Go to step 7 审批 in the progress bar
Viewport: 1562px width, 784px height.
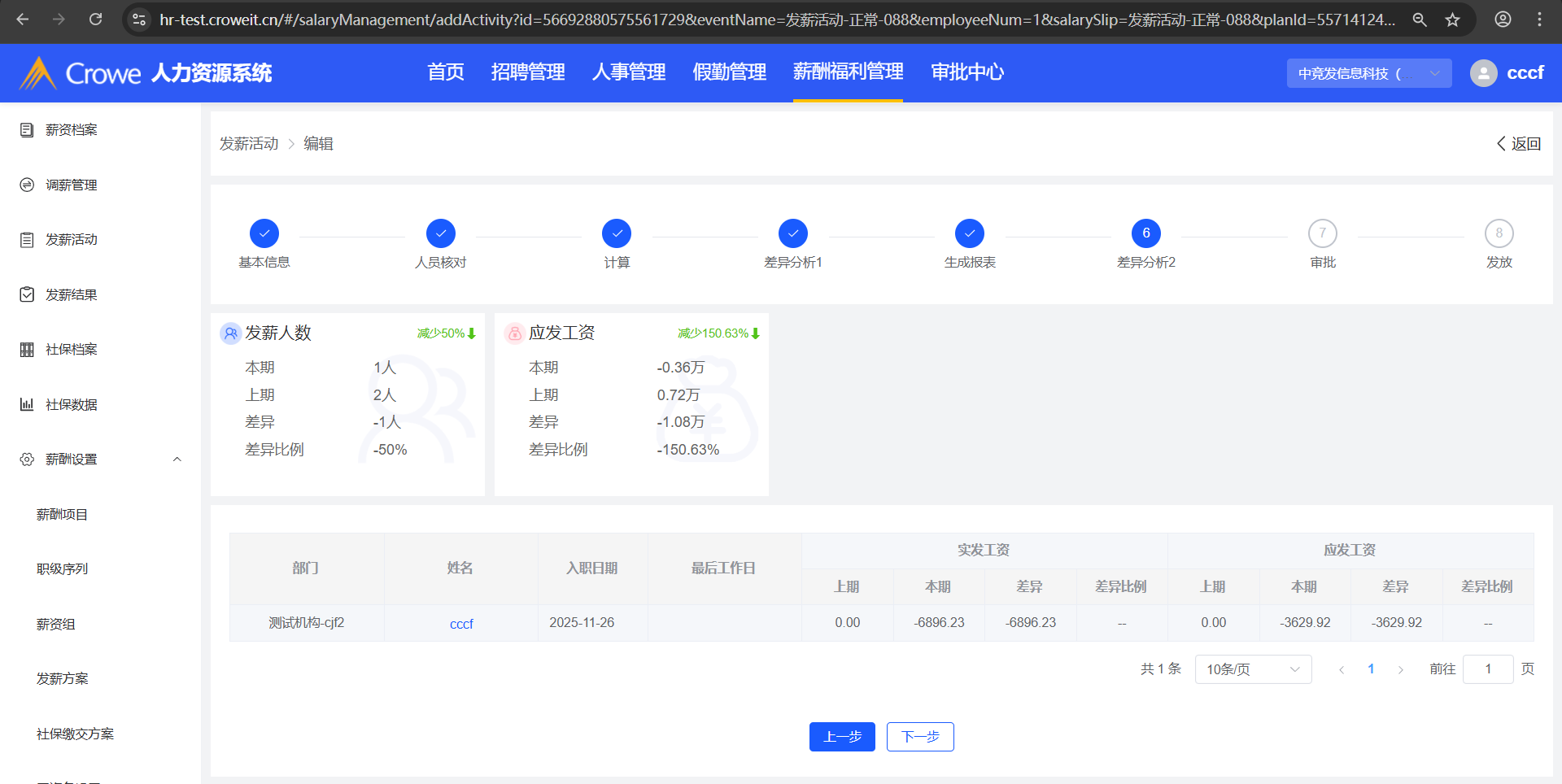point(1323,233)
